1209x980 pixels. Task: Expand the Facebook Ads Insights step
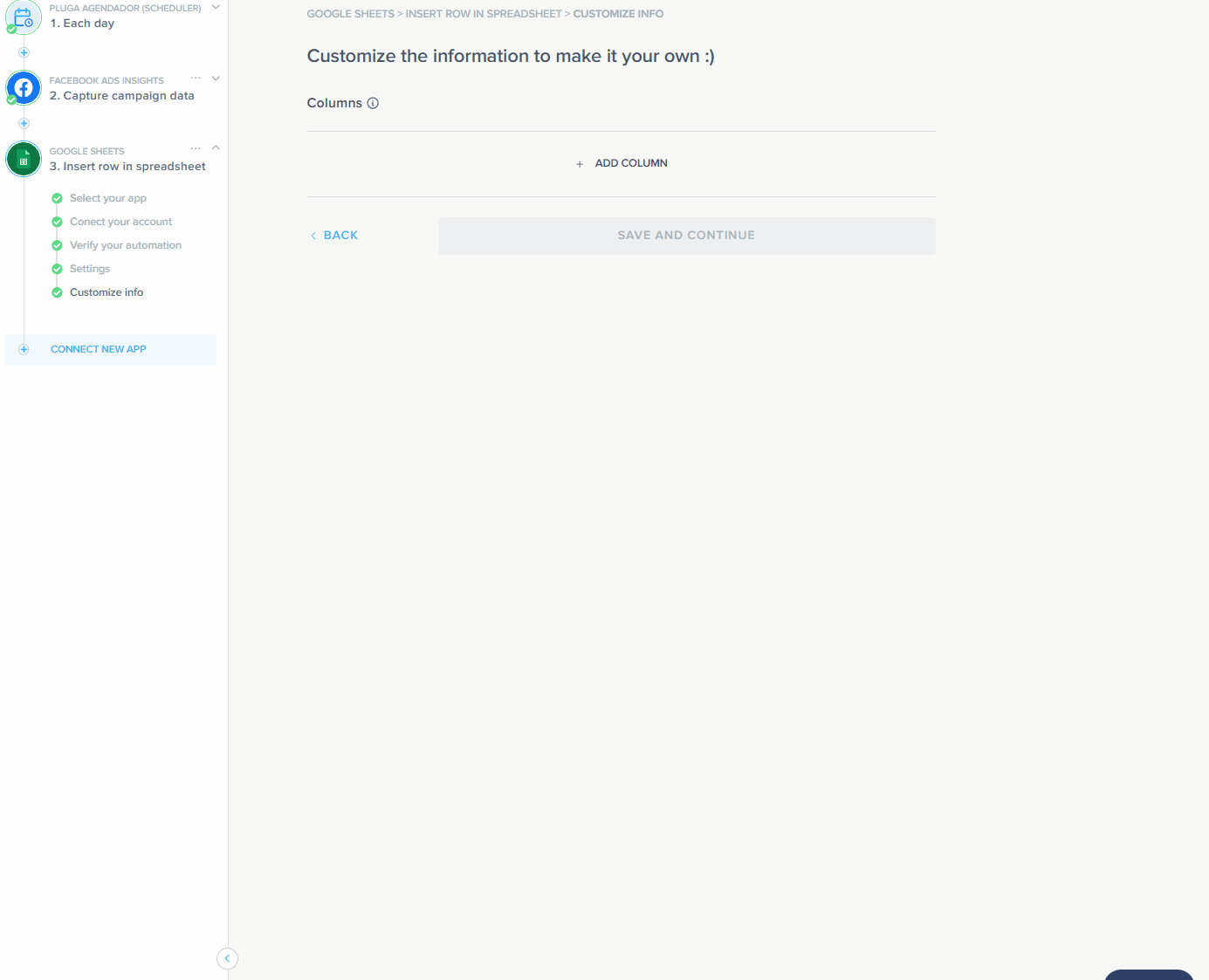(x=216, y=78)
